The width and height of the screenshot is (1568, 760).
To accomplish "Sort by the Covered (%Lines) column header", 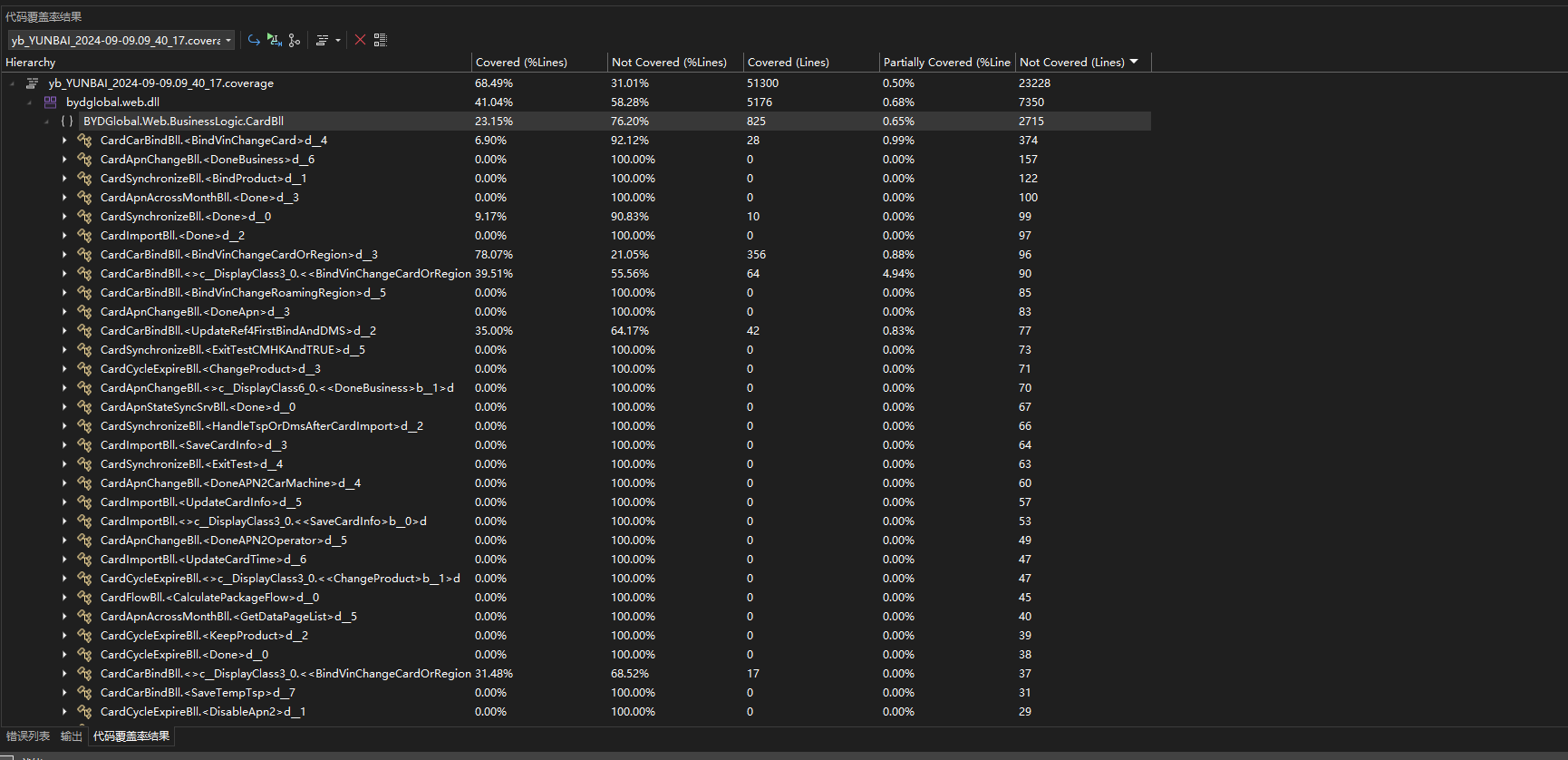I will [x=521, y=63].
